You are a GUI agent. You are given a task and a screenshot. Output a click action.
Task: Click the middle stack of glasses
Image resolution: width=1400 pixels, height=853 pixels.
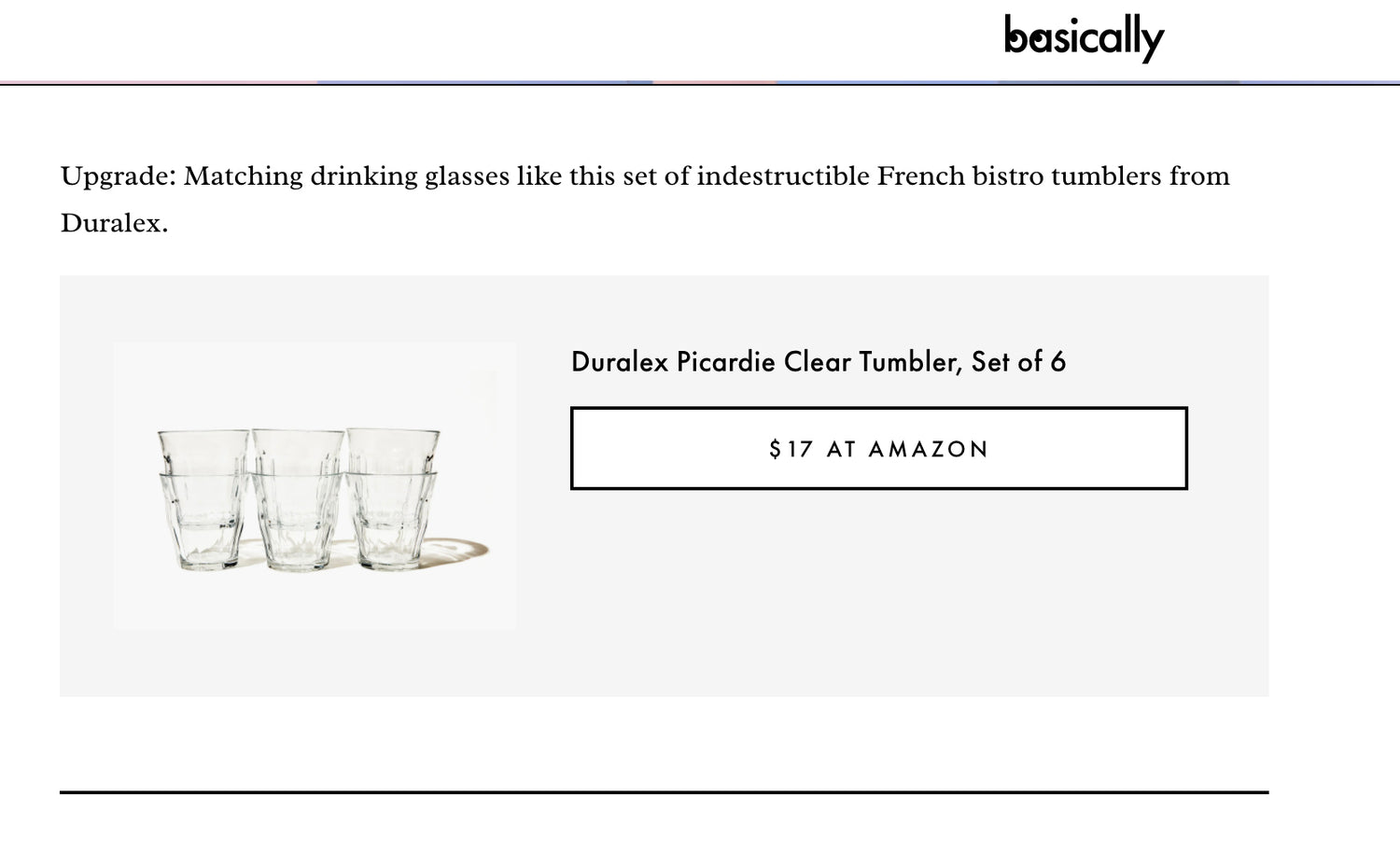298,499
